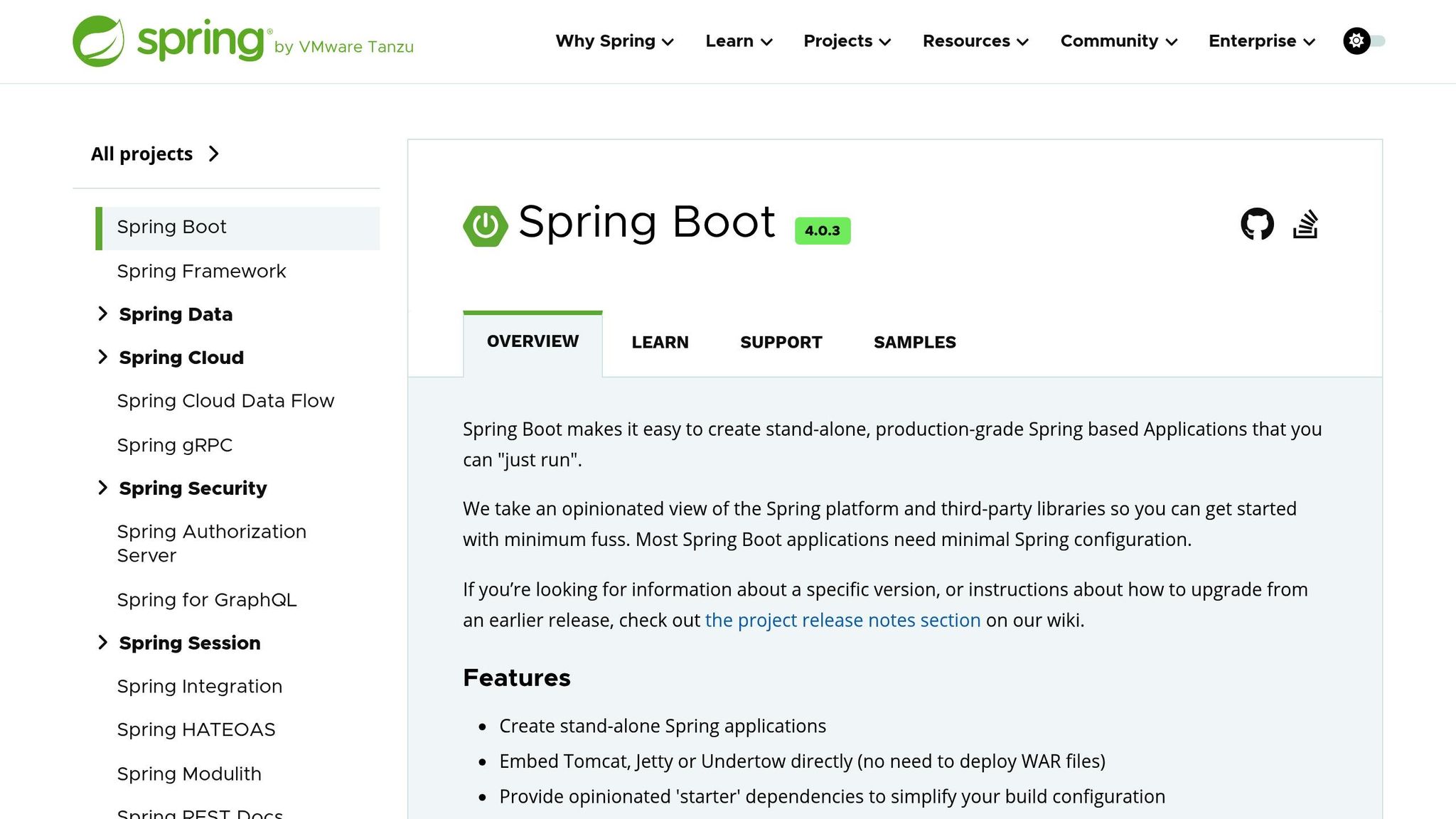Screen dimensions: 1456x819
Task: Open the theme settings gear icon
Action: pos(1356,41)
